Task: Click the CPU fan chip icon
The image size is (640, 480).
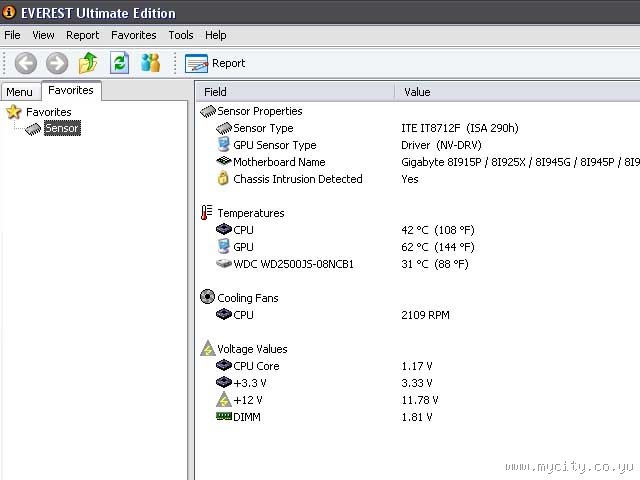Action: pos(224,314)
